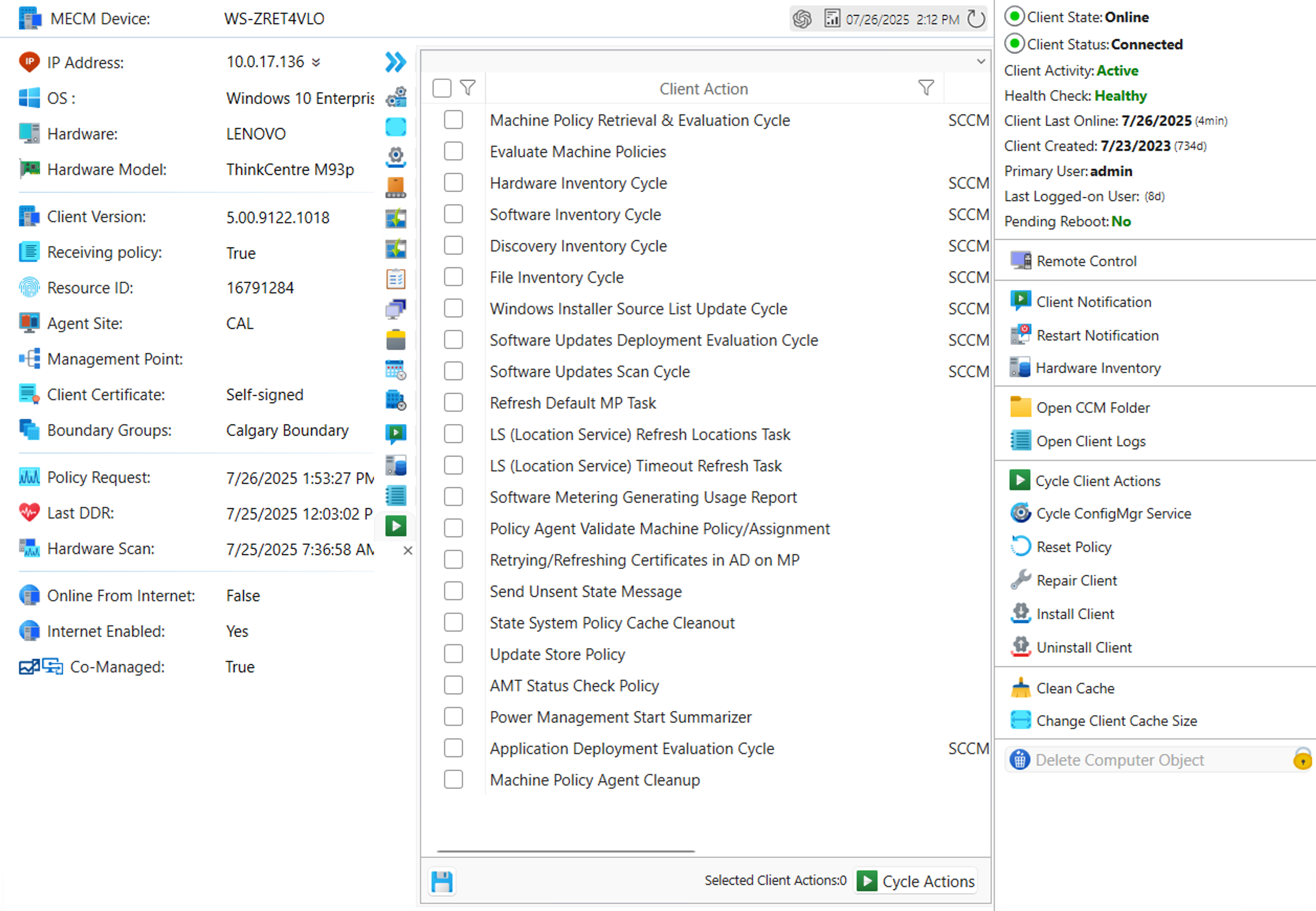This screenshot has height=911, width=1316.
Task: Check the Software Updates Scan Cycle checkbox
Action: (x=453, y=371)
